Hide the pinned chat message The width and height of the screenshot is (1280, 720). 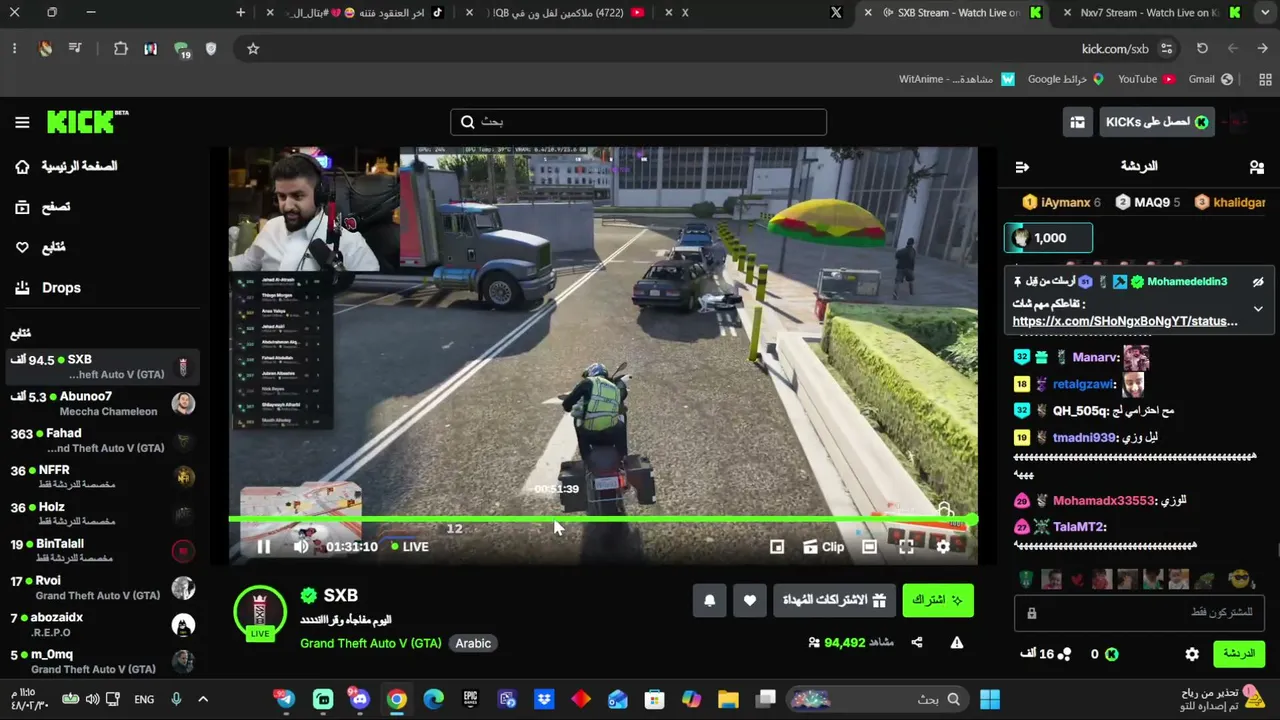coord(1258,282)
